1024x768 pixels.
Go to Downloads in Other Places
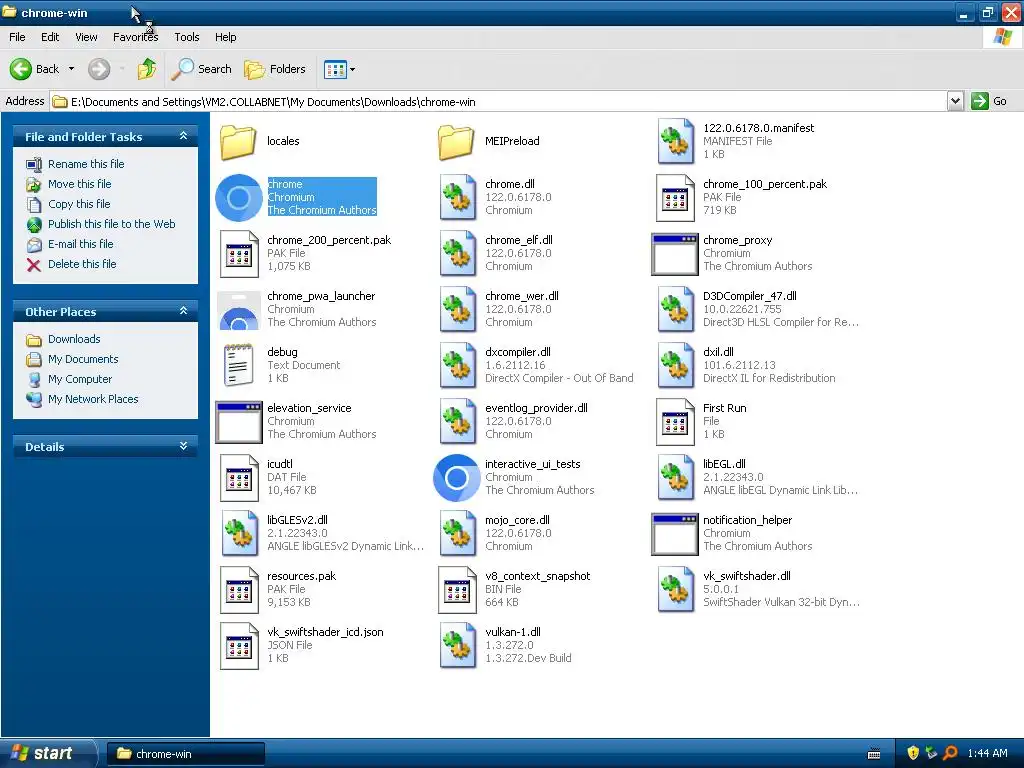click(74, 339)
